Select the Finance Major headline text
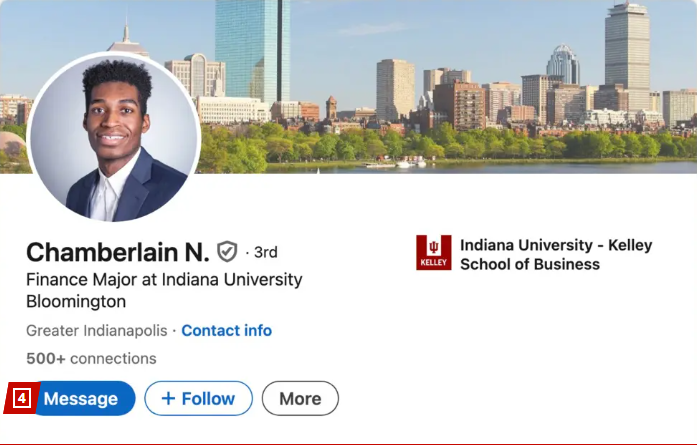Image resolution: width=697 pixels, height=445 pixels. 164,280
